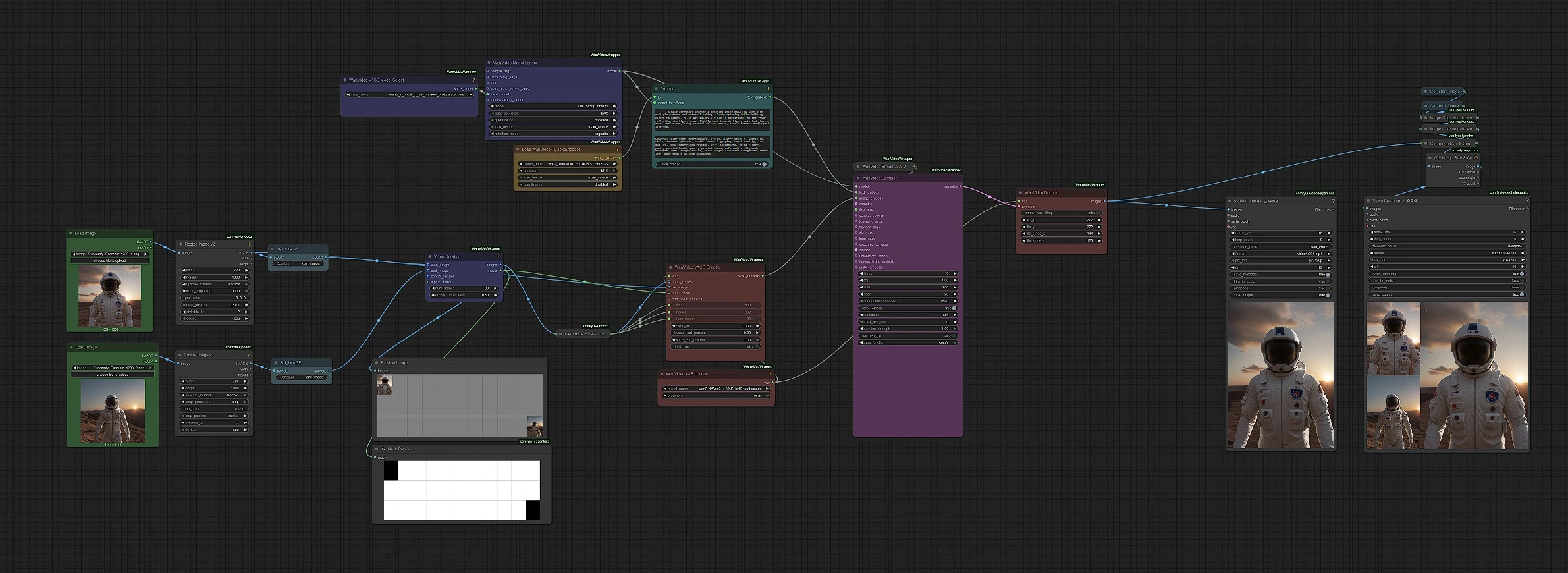The width and height of the screenshot is (1568, 573).
Task: Increase steps value arrow in WanVideo Sampler
Action: pos(955,273)
